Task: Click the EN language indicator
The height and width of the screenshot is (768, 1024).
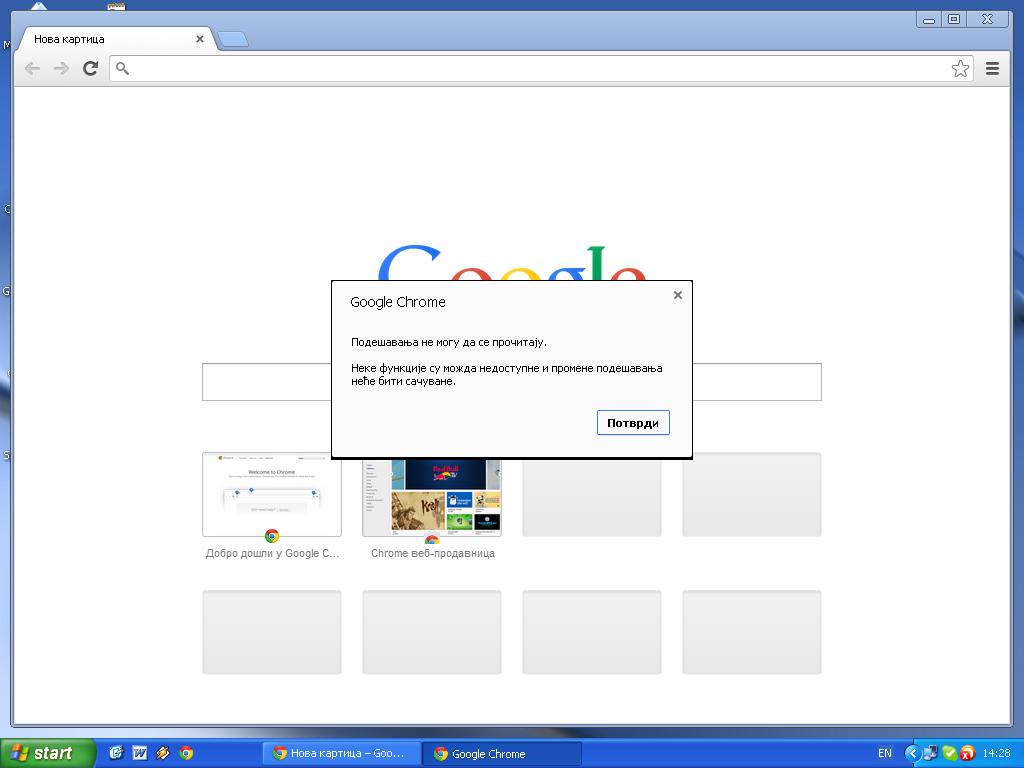Action: (x=884, y=754)
